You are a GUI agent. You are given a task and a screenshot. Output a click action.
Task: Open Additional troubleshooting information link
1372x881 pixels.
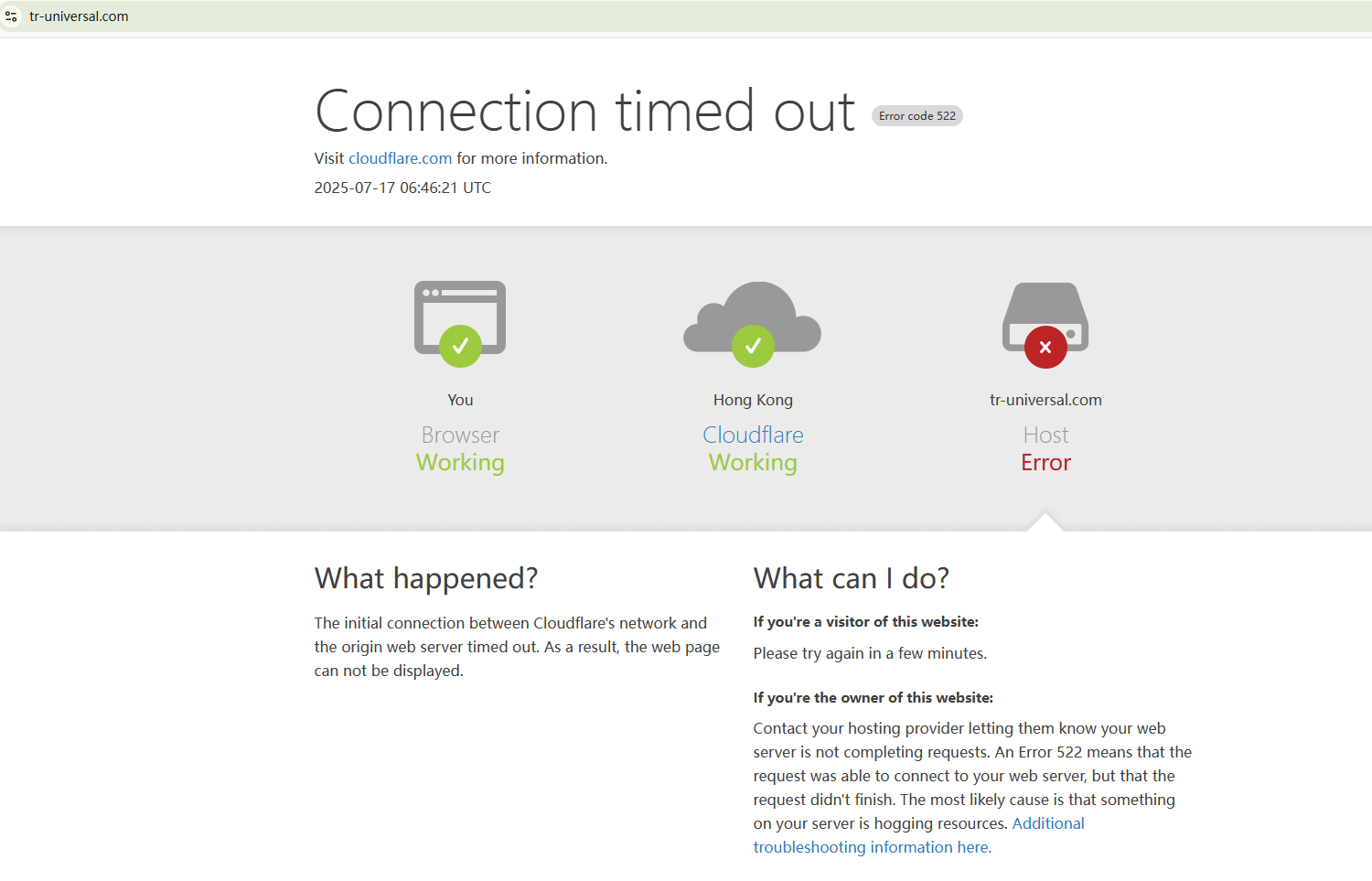(918, 835)
